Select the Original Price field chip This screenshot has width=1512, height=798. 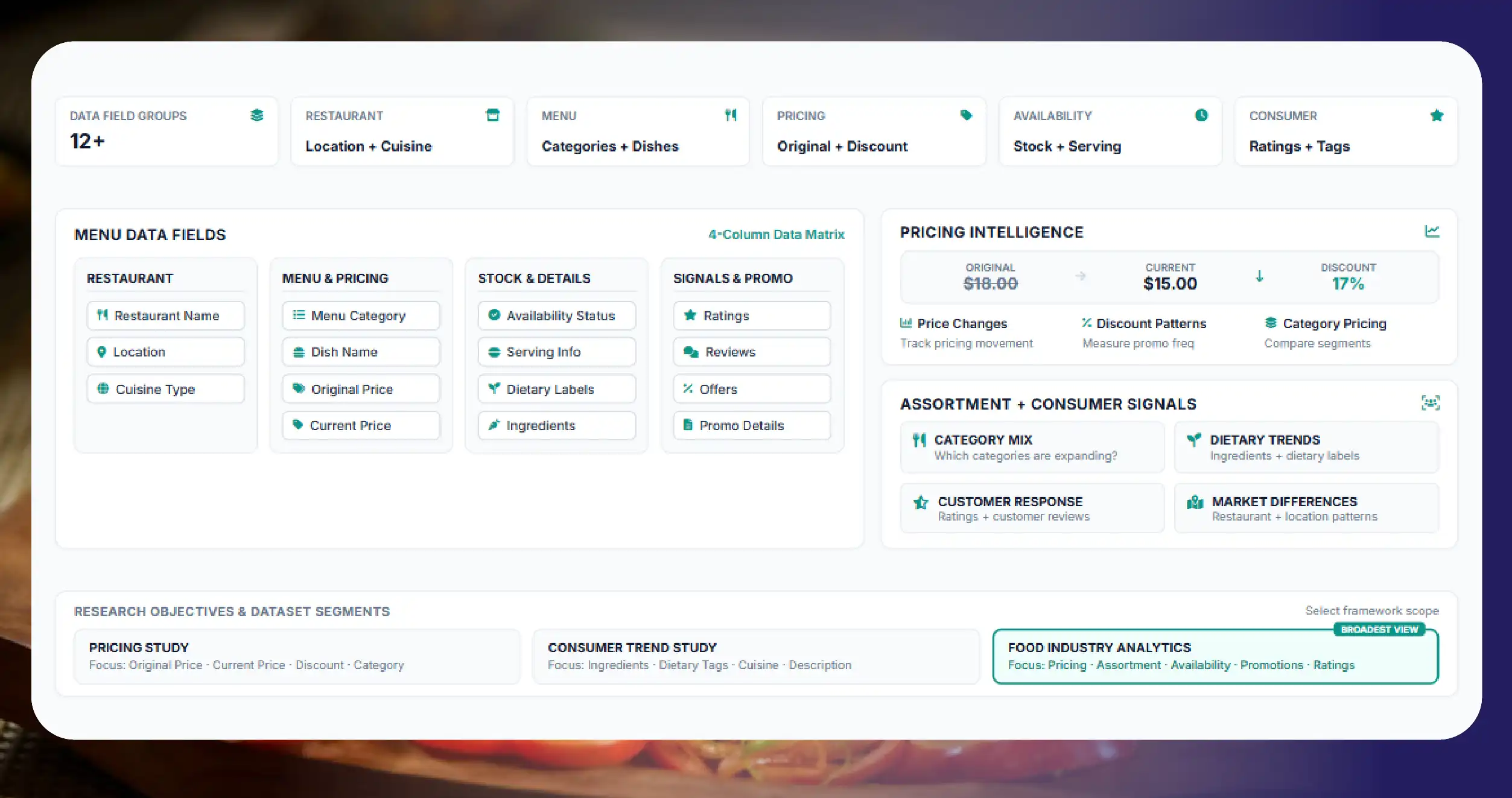pos(361,389)
